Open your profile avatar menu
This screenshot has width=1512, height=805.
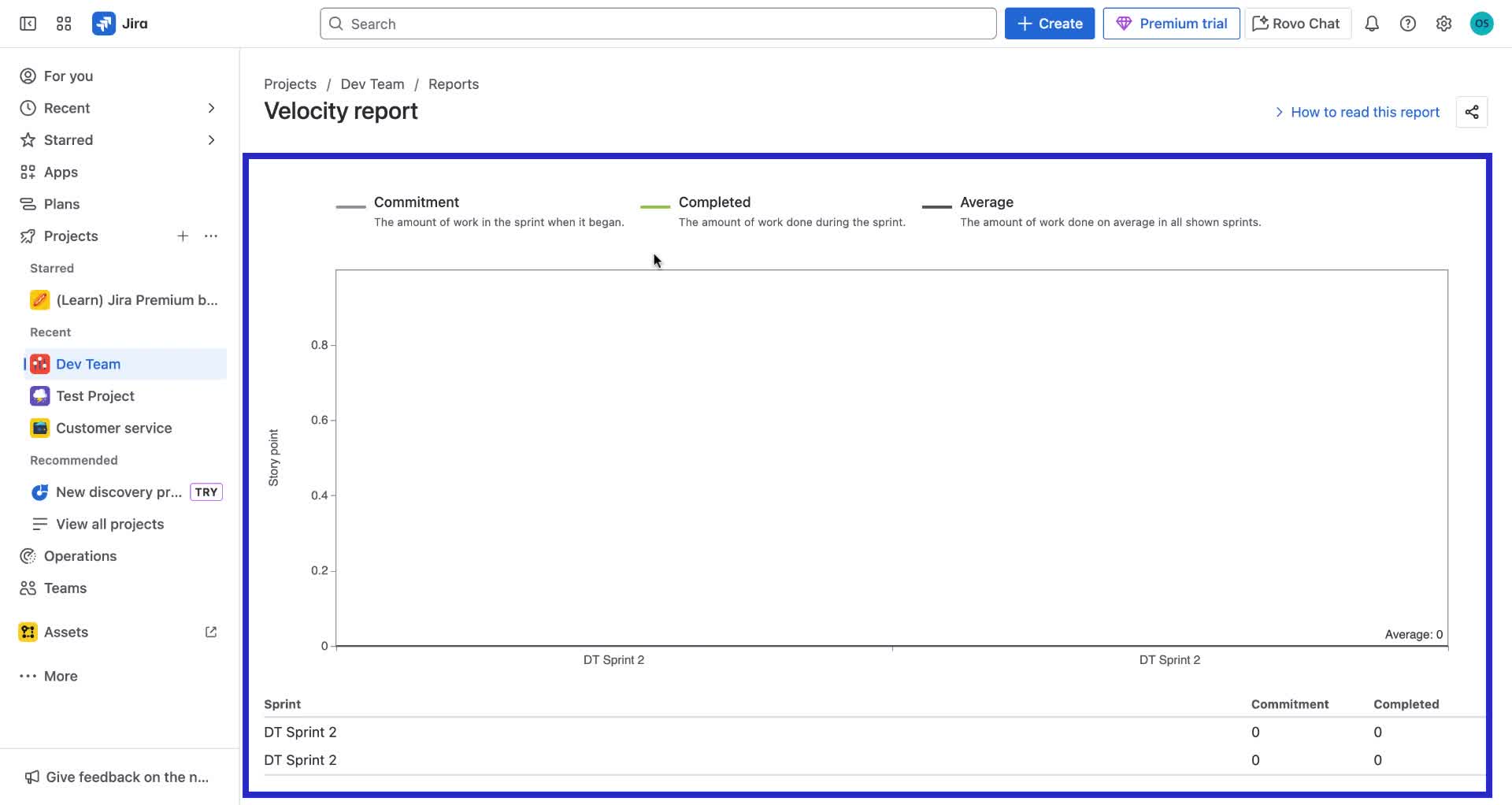tap(1482, 24)
